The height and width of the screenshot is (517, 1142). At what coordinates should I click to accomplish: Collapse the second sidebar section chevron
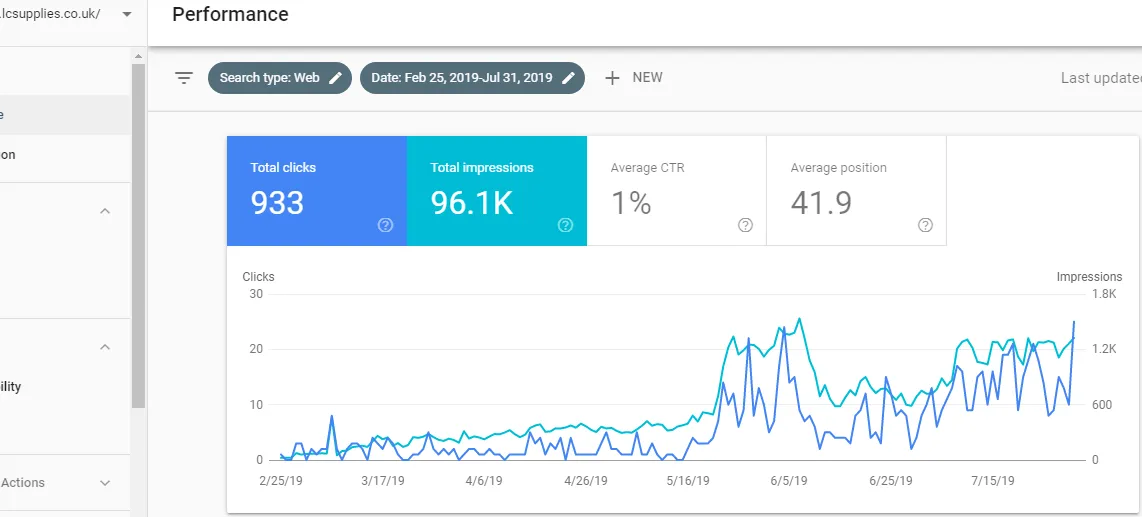(105, 347)
